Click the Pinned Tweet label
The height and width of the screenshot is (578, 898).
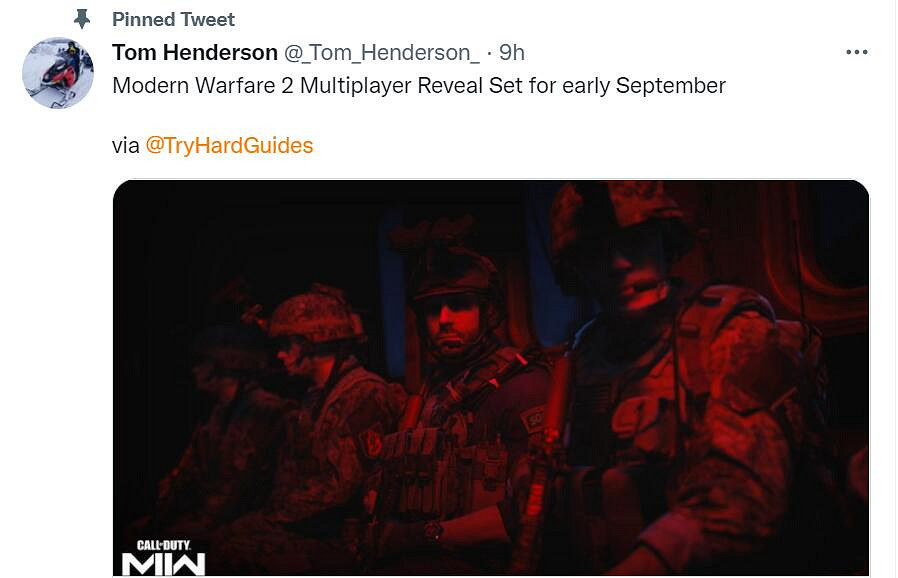tap(173, 19)
